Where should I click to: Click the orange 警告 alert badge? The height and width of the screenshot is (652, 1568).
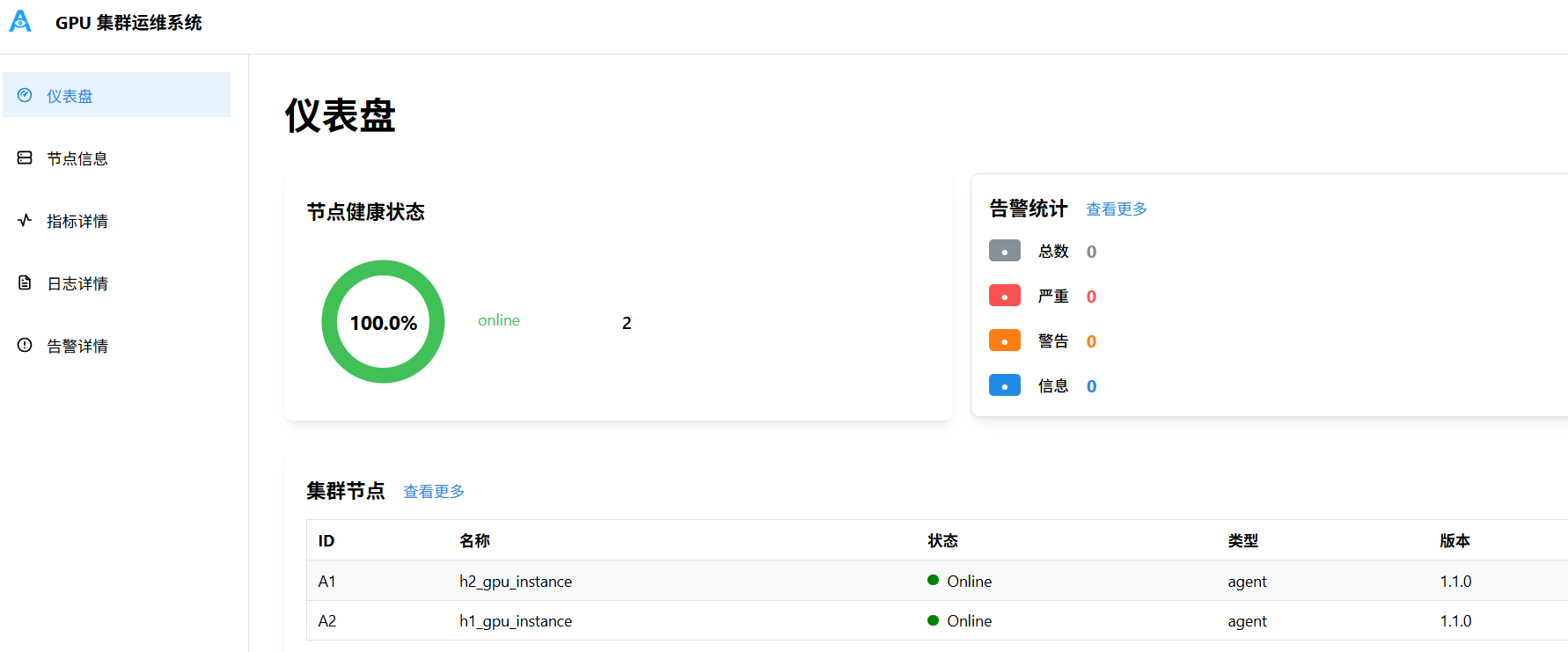tap(1004, 341)
